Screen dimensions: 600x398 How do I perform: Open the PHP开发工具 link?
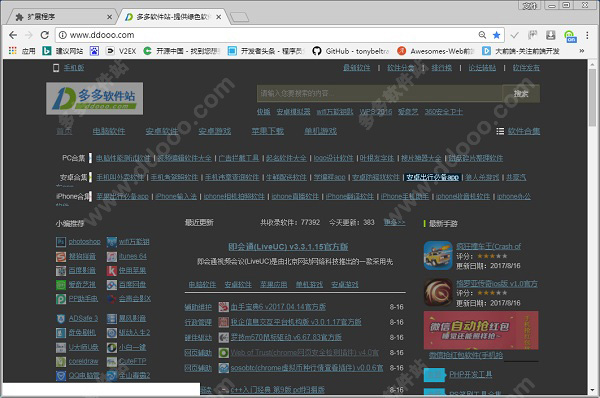[x=471, y=374]
